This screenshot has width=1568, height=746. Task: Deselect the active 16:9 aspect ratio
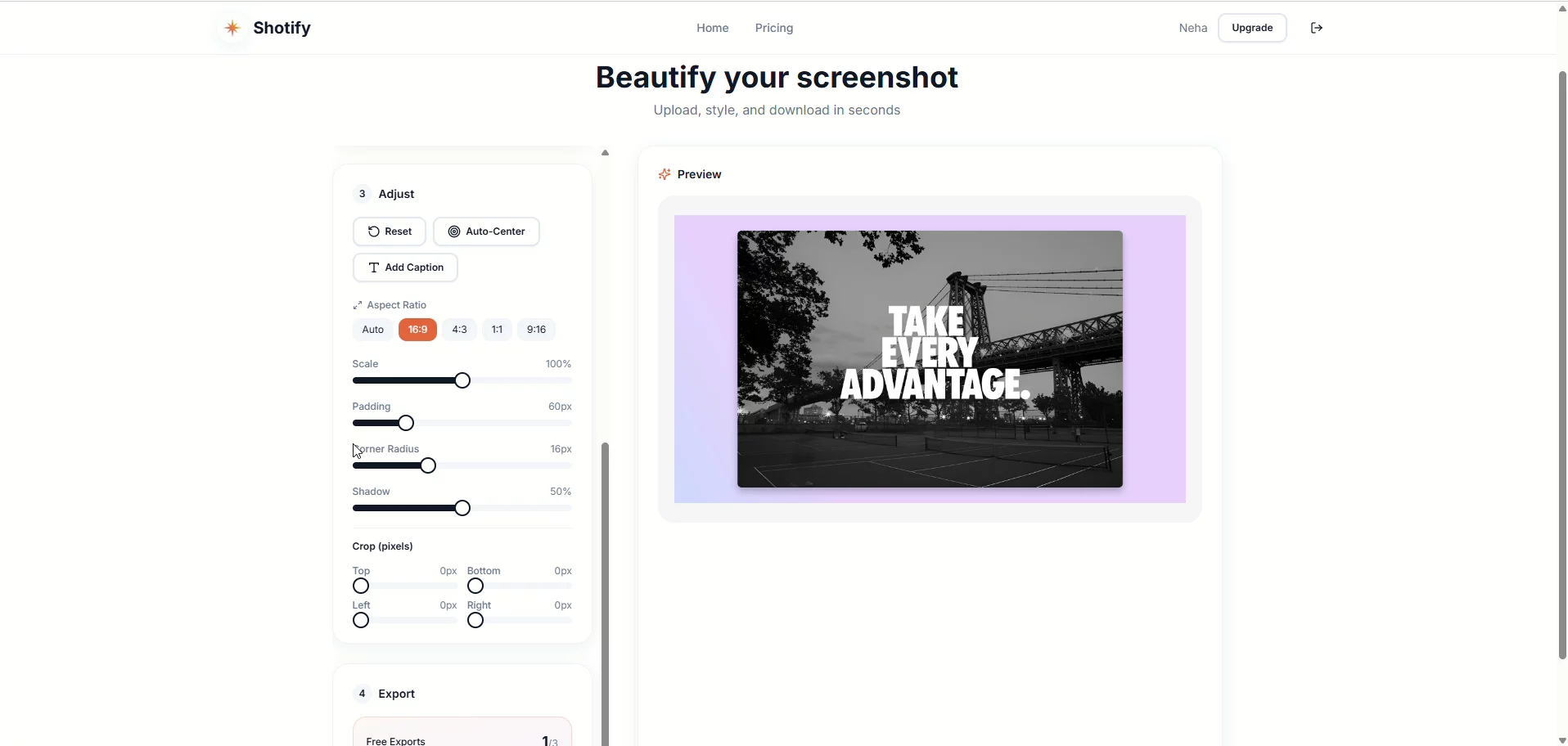[417, 329]
